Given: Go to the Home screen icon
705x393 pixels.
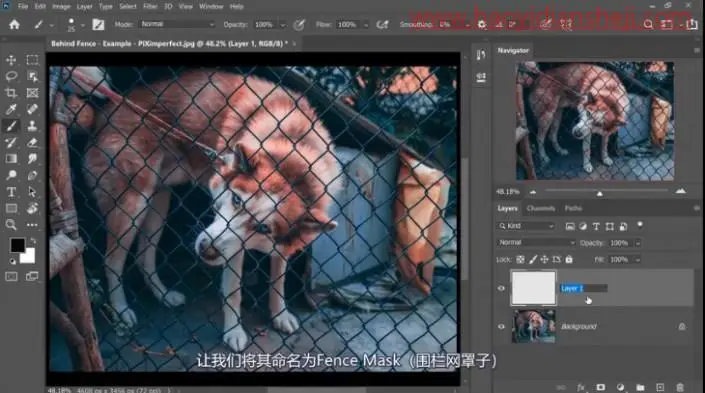Looking at the screenshot, I should point(14,24).
